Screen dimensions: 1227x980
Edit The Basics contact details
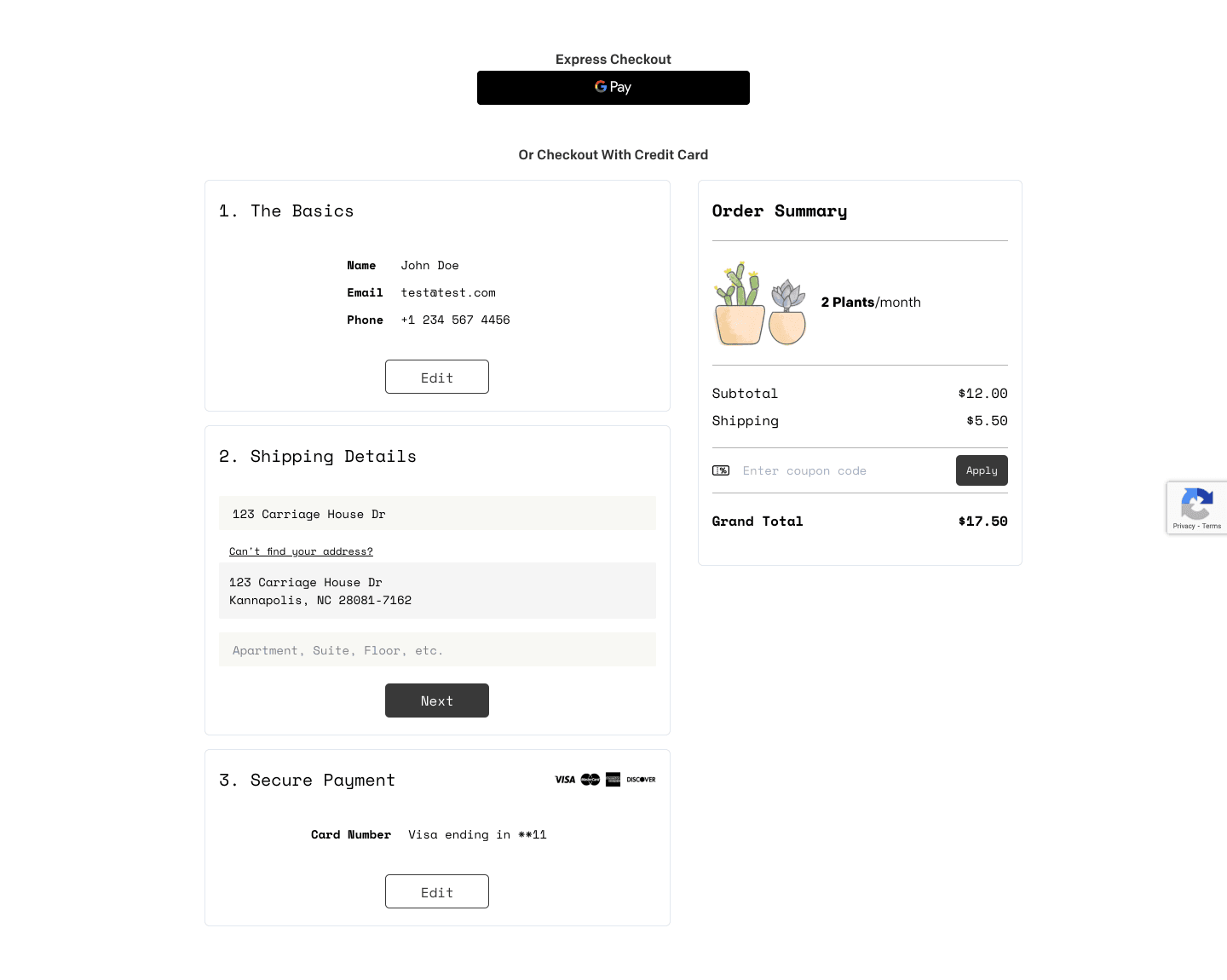(437, 377)
